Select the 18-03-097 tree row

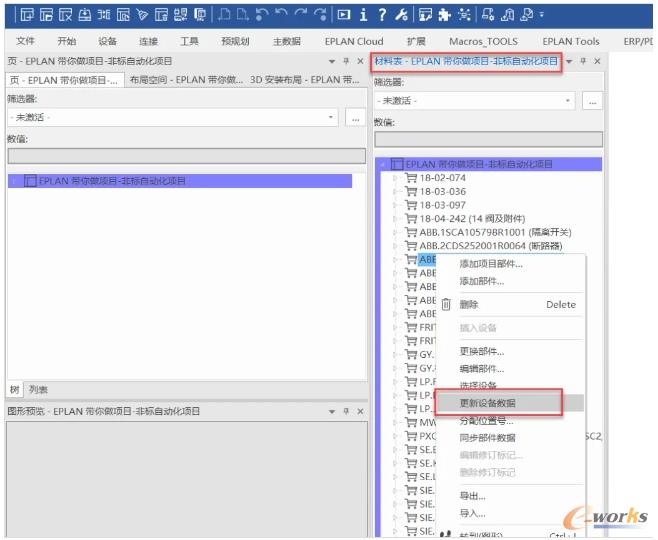tap(442, 205)
